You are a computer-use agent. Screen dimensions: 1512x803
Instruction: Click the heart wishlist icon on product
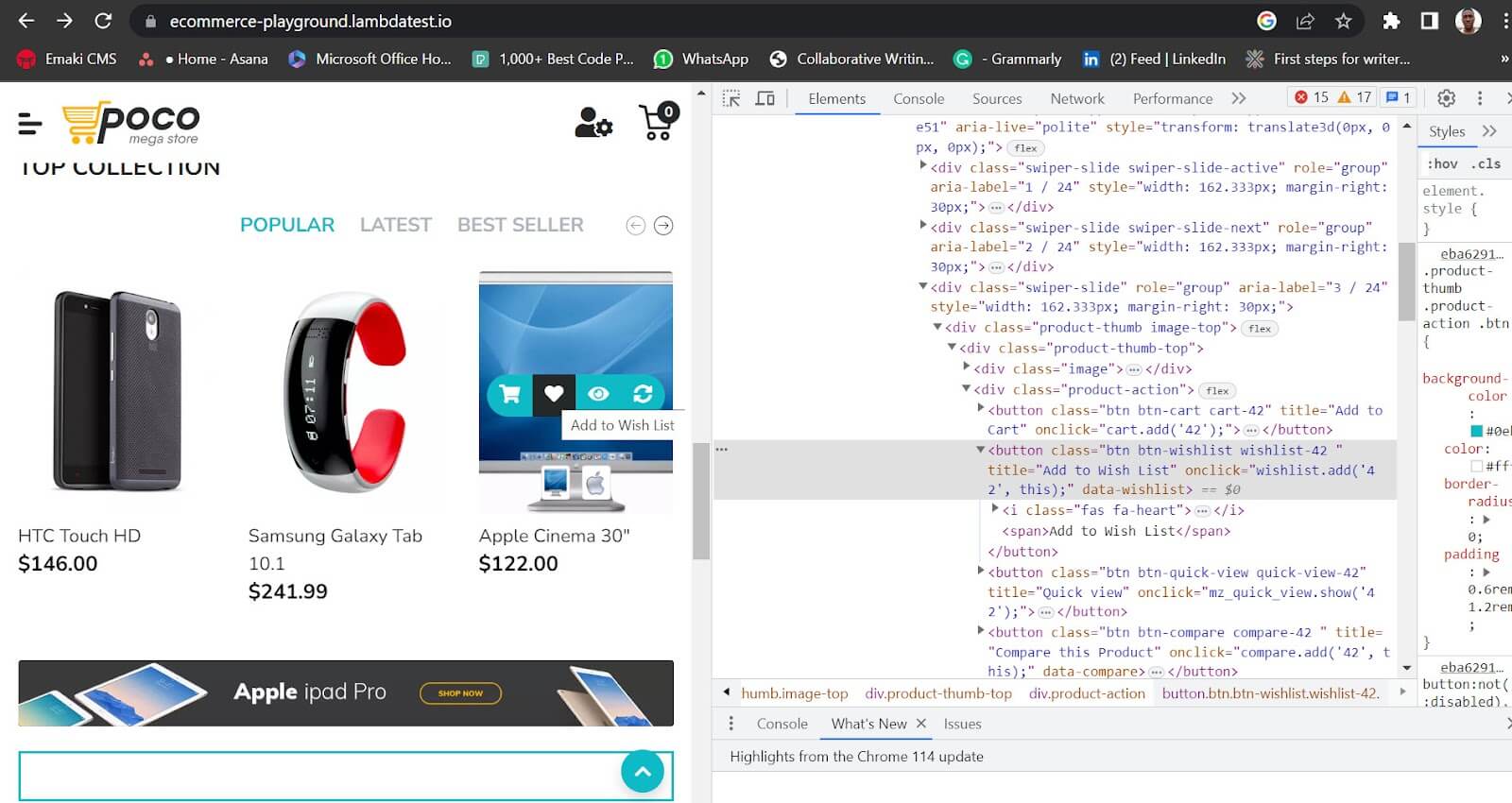click(554, 394)
